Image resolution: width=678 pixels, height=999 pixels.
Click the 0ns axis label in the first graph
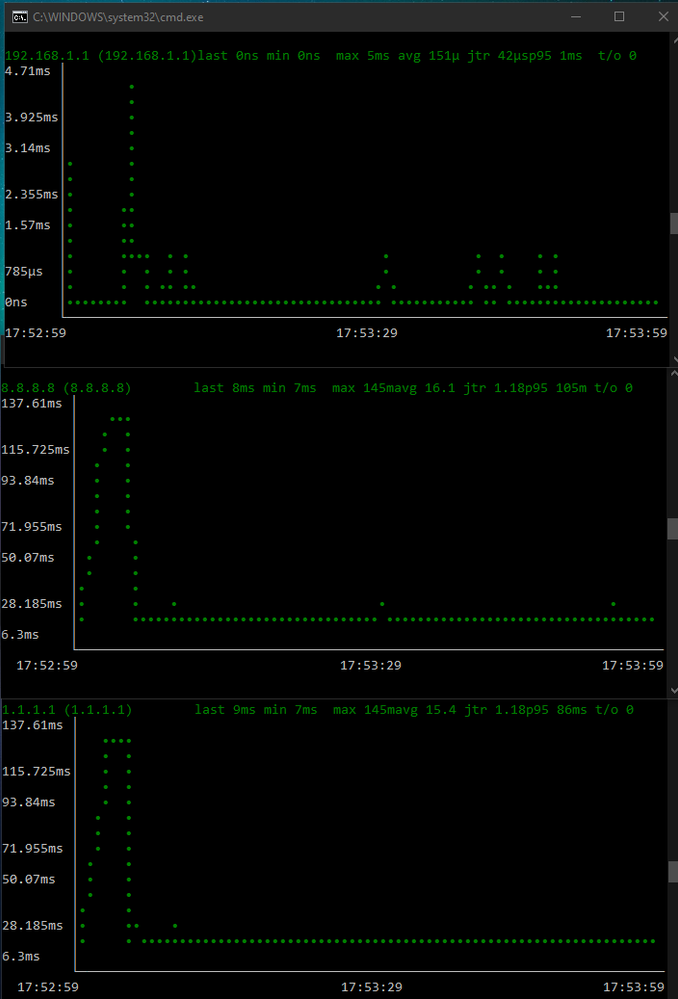coord(16,302)
